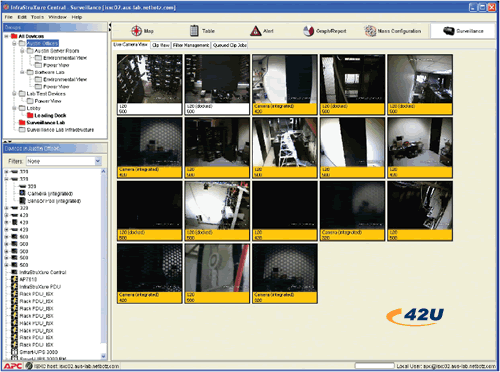Select Power View under Austin Server Room

coord(56,65)
